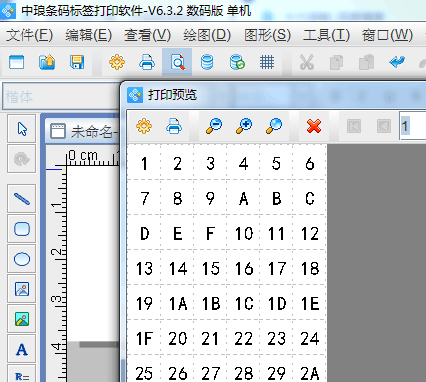The width and height of the screenshot is (426, 382).
Task: Select the 未命名 document tab
Action: coord(83,132)
